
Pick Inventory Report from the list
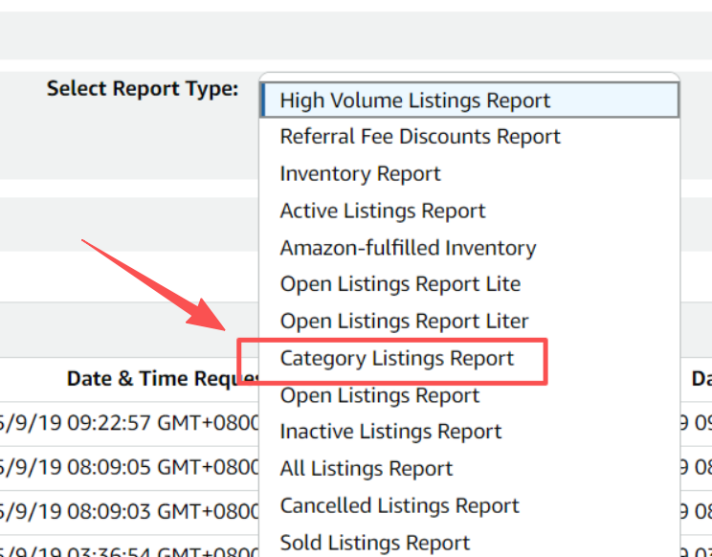[x=360, y=174]
